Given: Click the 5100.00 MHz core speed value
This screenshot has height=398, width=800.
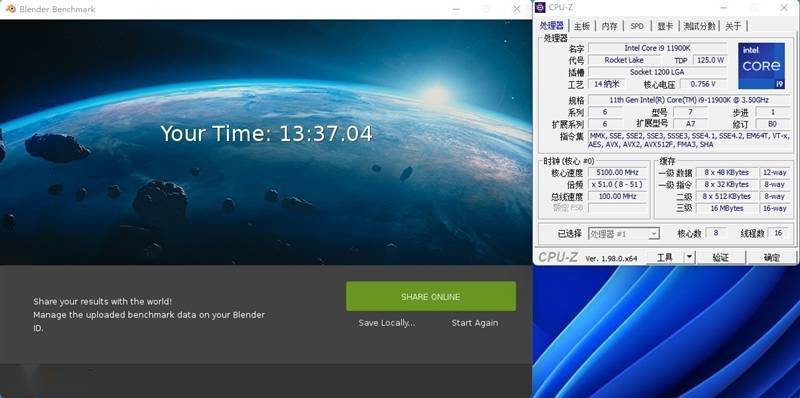Looking at the screenshot, I should (617, 172).
